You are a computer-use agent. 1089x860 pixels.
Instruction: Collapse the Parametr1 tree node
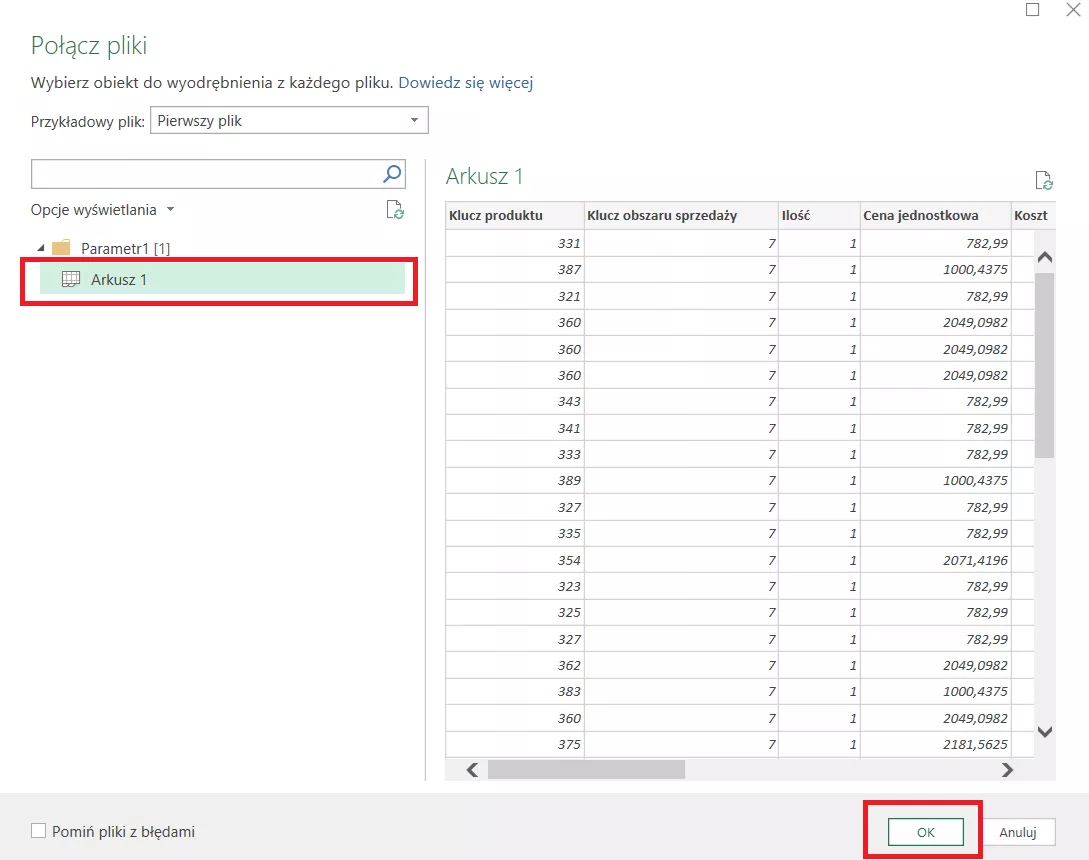tap(40, 248)
